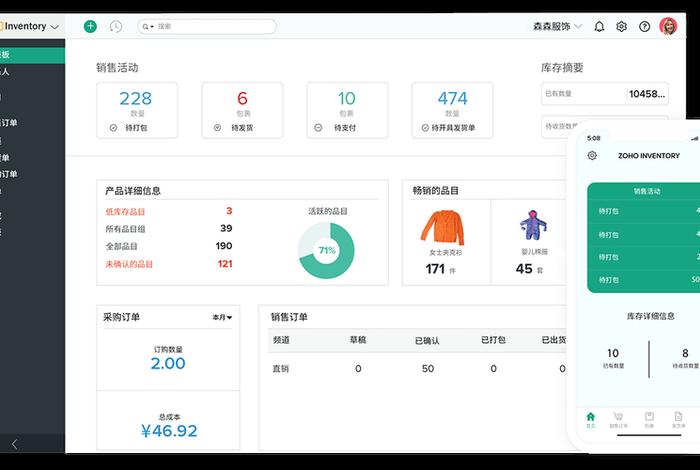The height and width of the screenshot is (470, 700).
Task: Click the 0 cell under 已打包
Action: click(493, 369)
